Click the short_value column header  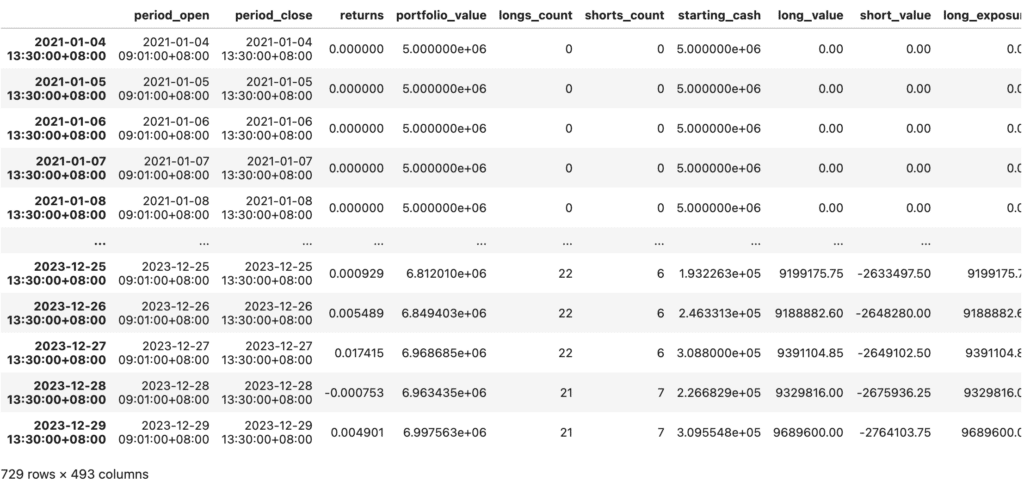click(x=895, y=16)
